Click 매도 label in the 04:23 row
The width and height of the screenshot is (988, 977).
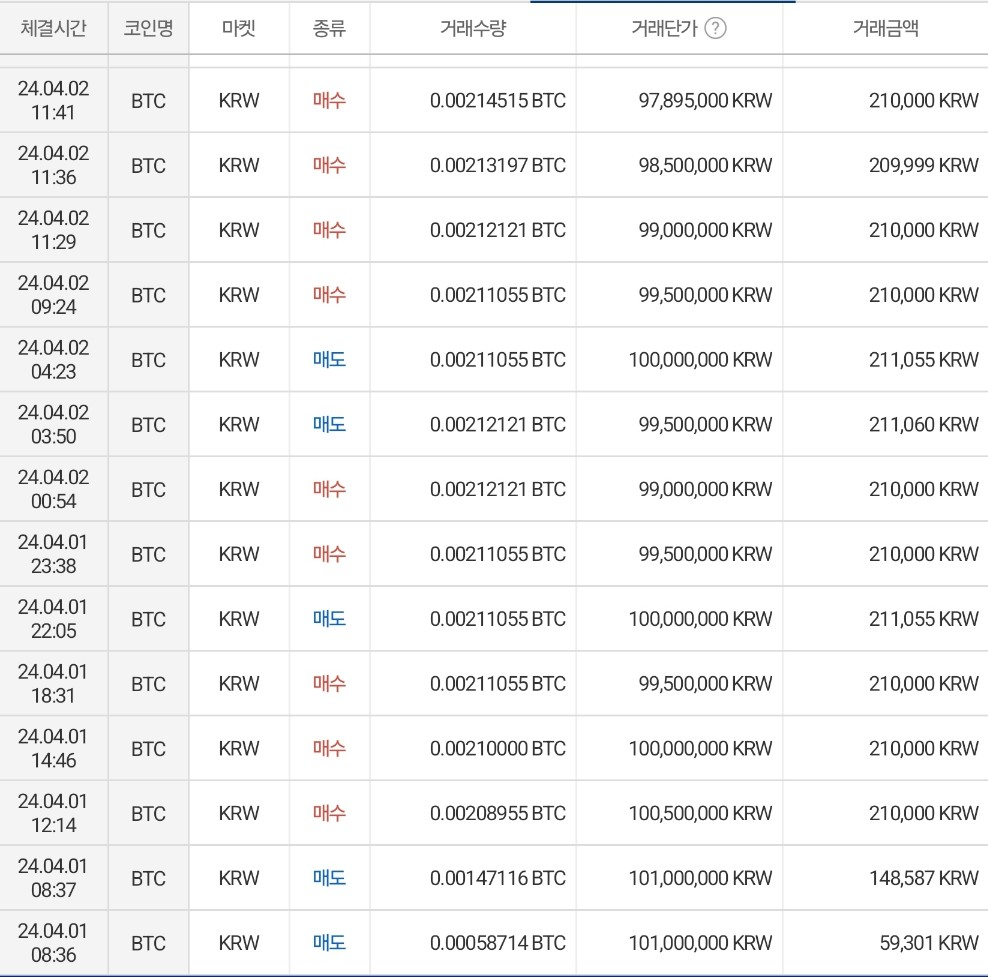(330, 360)
